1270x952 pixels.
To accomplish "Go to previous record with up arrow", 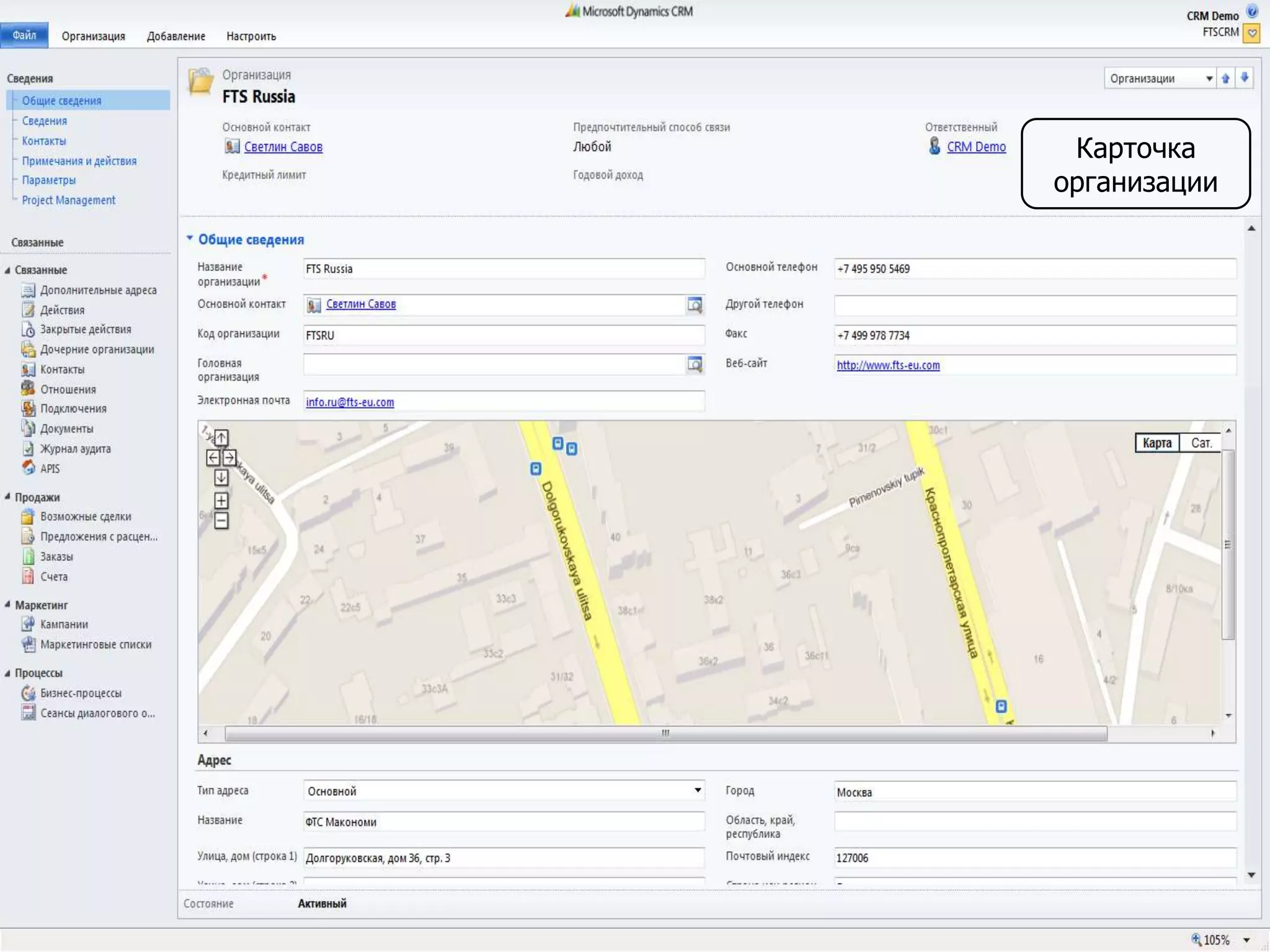I will [1225, 78].
